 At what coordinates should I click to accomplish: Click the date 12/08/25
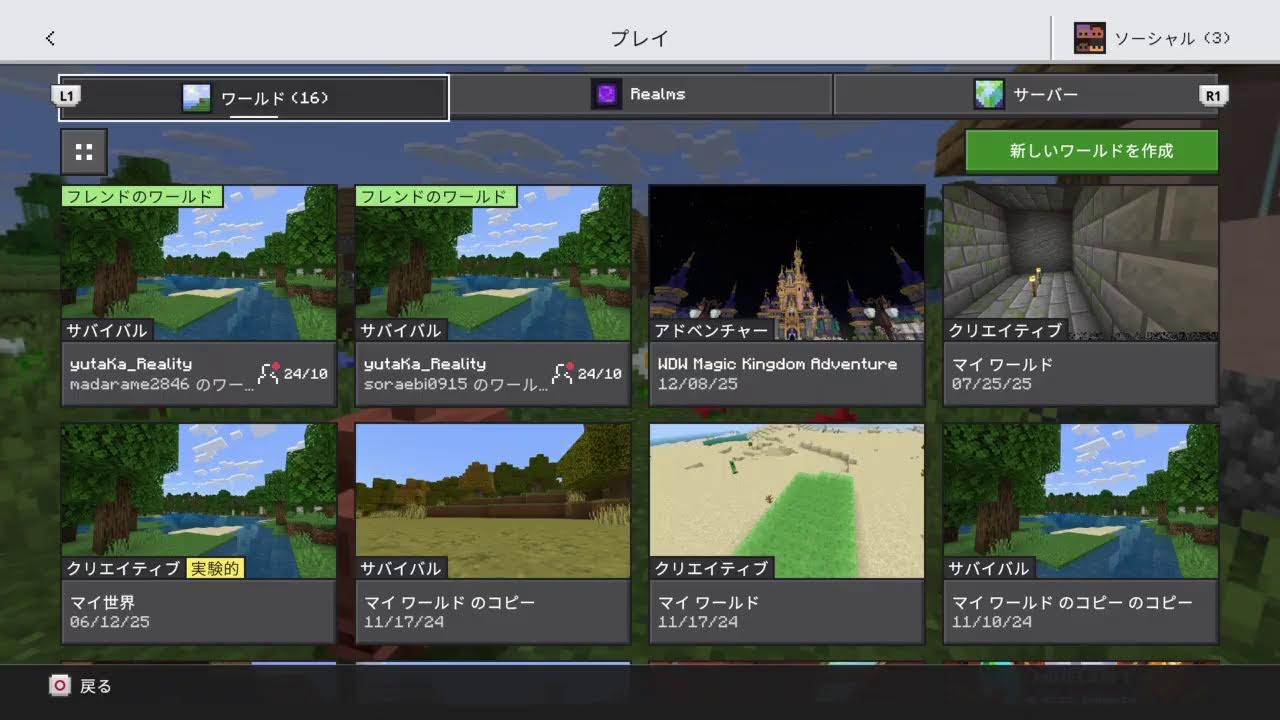697,384
